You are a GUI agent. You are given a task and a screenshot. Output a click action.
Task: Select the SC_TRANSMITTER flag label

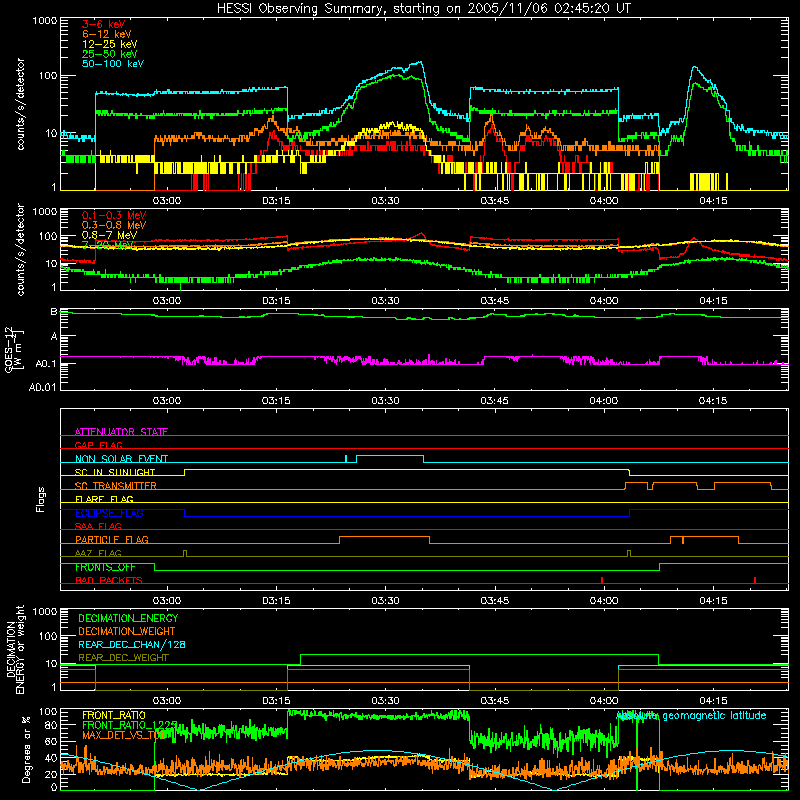(116, 486)
